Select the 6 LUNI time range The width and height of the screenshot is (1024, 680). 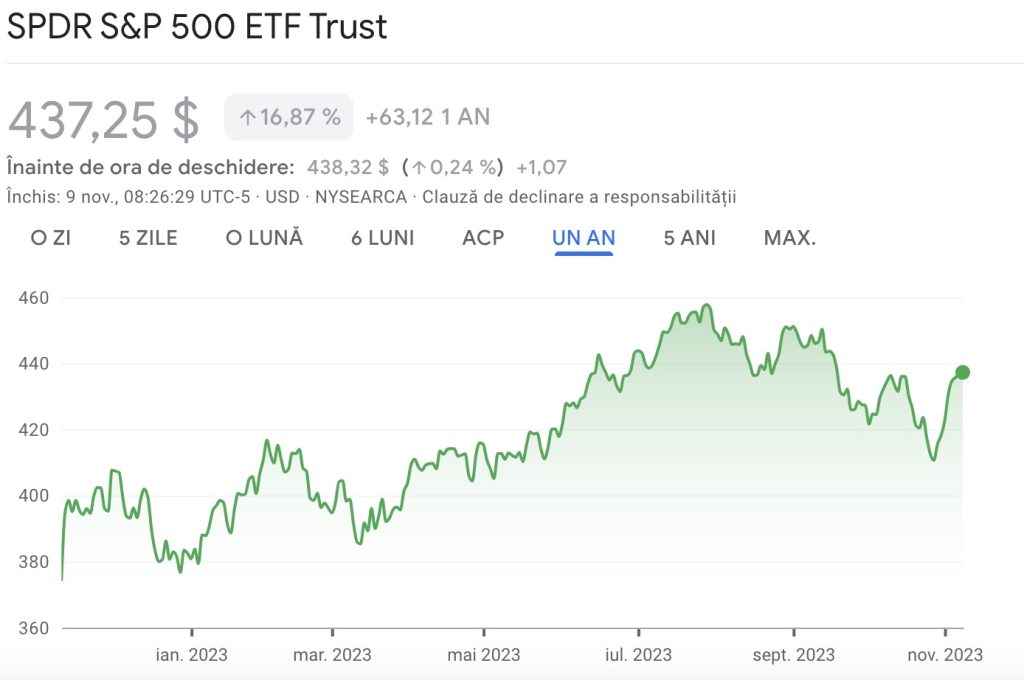(381, 238)
